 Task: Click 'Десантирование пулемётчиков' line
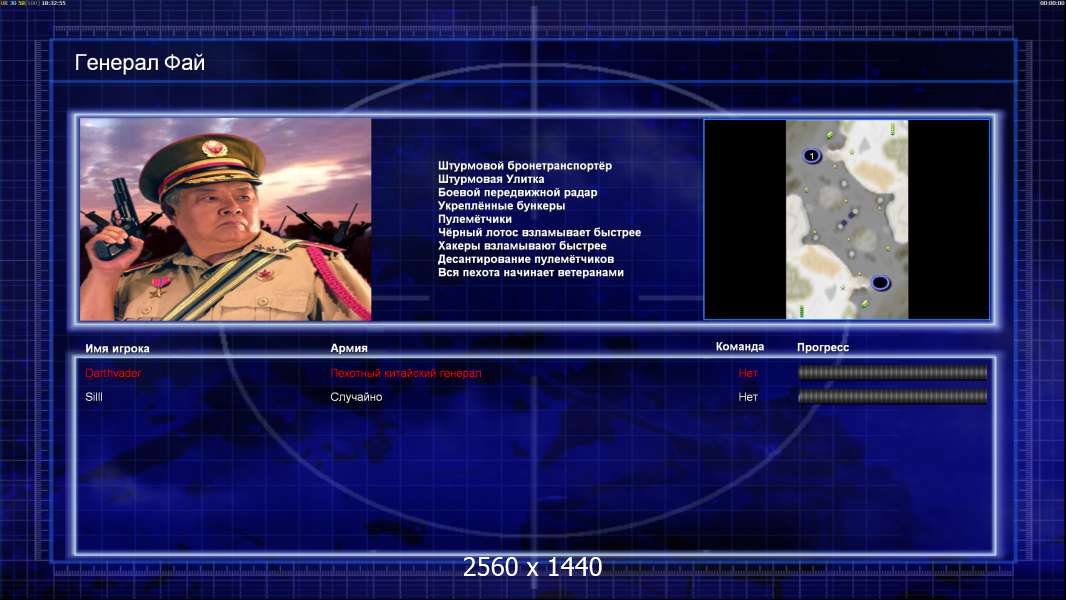(526, 259)
